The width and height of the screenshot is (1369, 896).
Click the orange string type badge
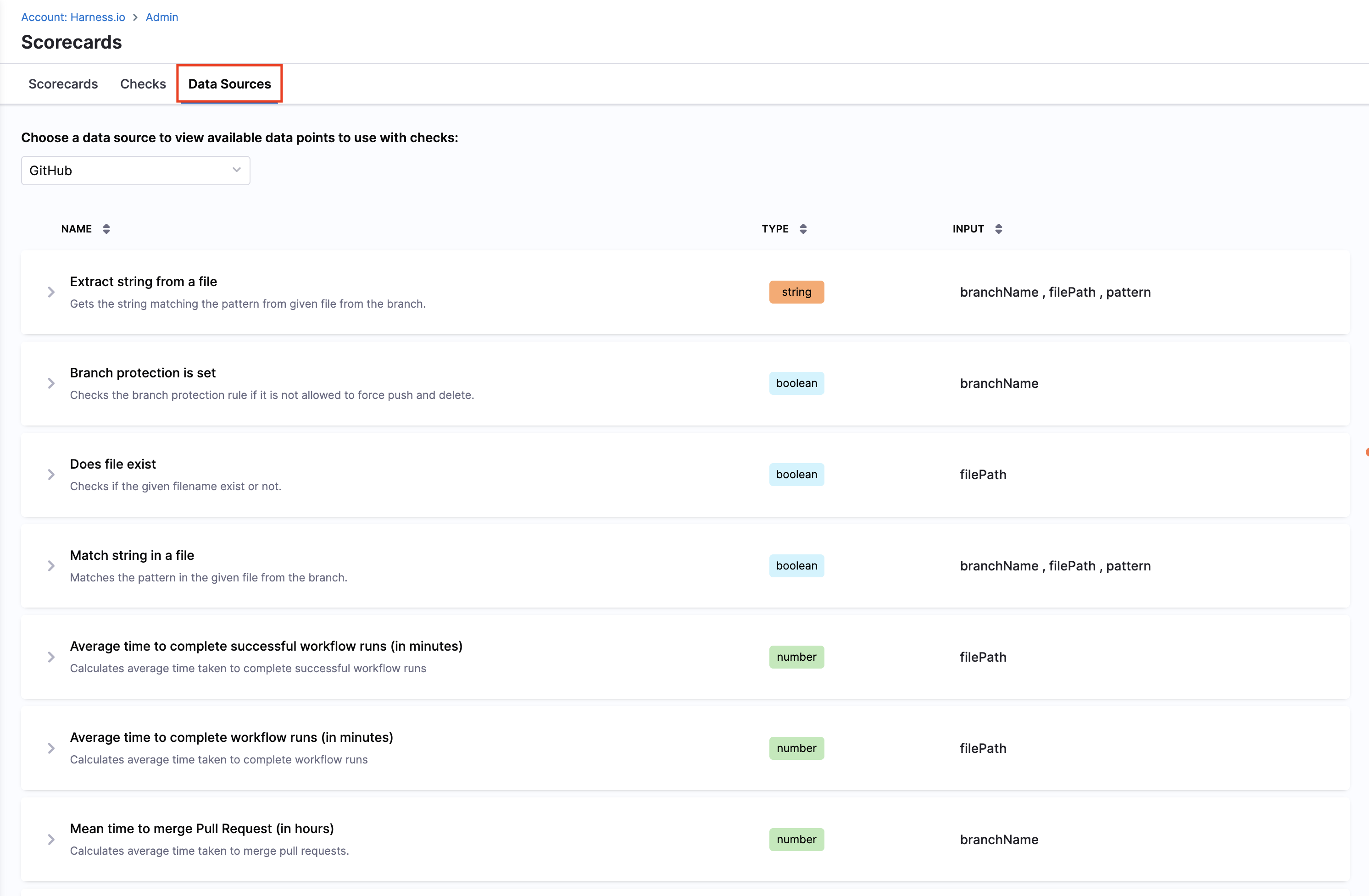coord(796,292)
